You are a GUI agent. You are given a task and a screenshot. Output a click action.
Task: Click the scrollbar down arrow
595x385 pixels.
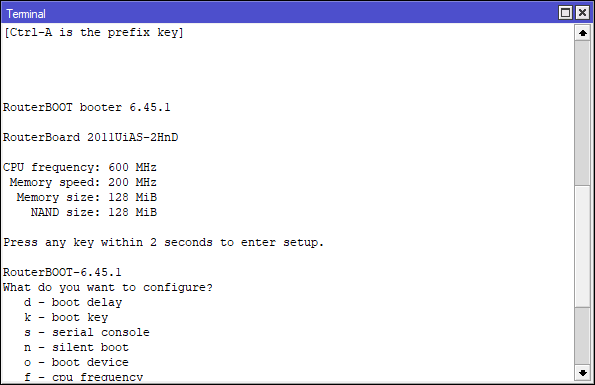point(582,373)
